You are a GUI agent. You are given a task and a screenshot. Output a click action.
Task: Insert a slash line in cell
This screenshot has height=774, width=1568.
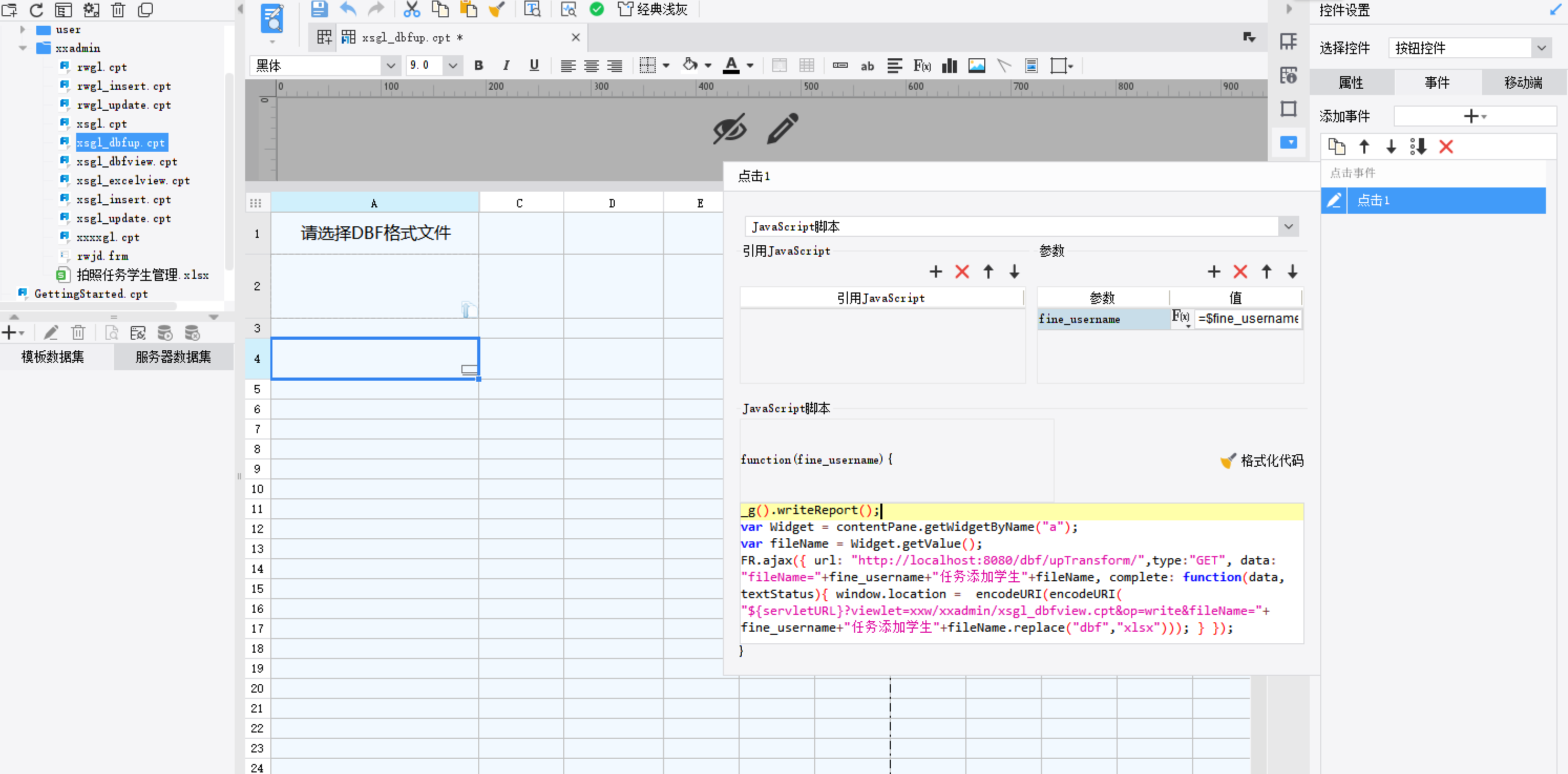click(1004, 66)
